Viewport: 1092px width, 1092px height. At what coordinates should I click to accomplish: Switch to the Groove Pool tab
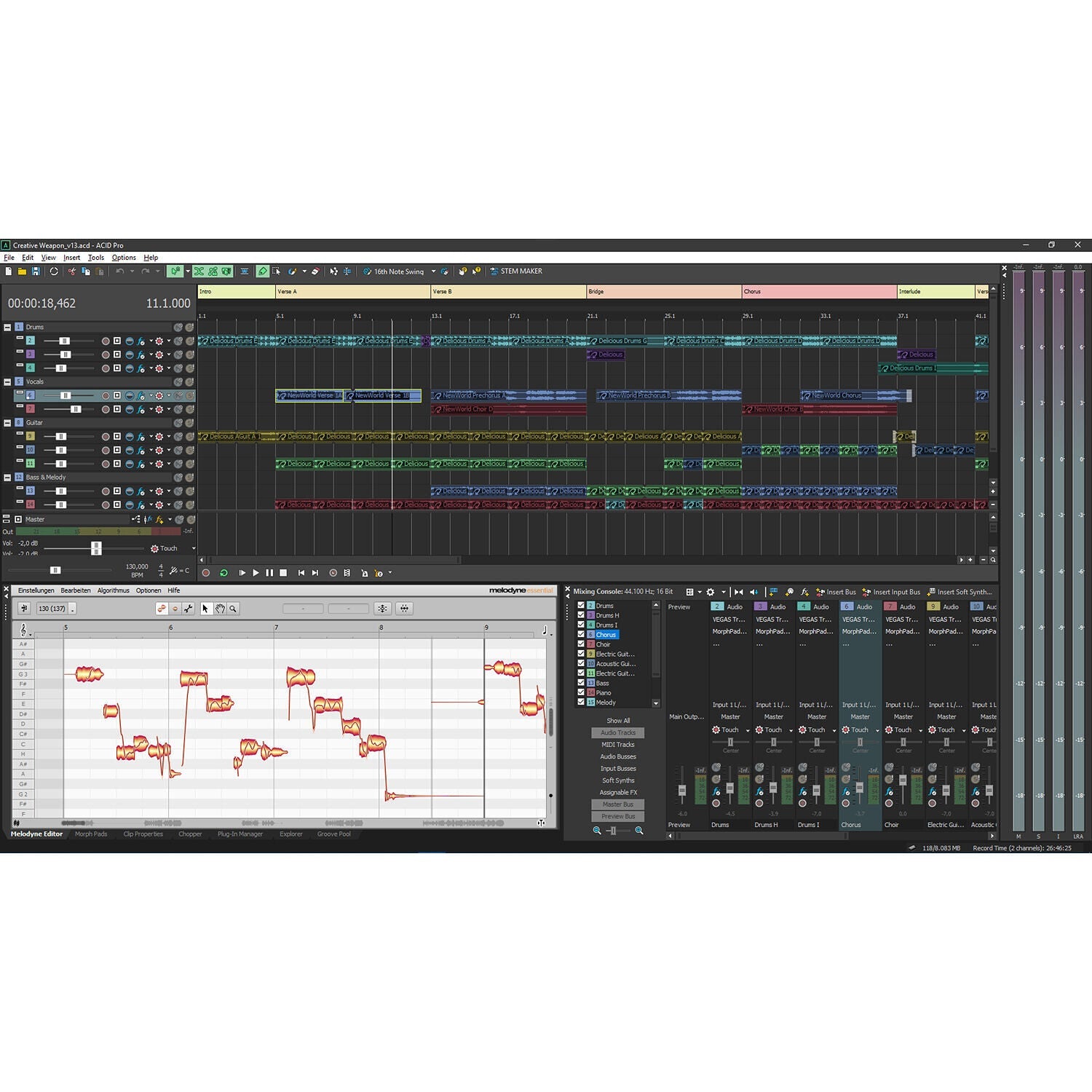pos(333,834)
